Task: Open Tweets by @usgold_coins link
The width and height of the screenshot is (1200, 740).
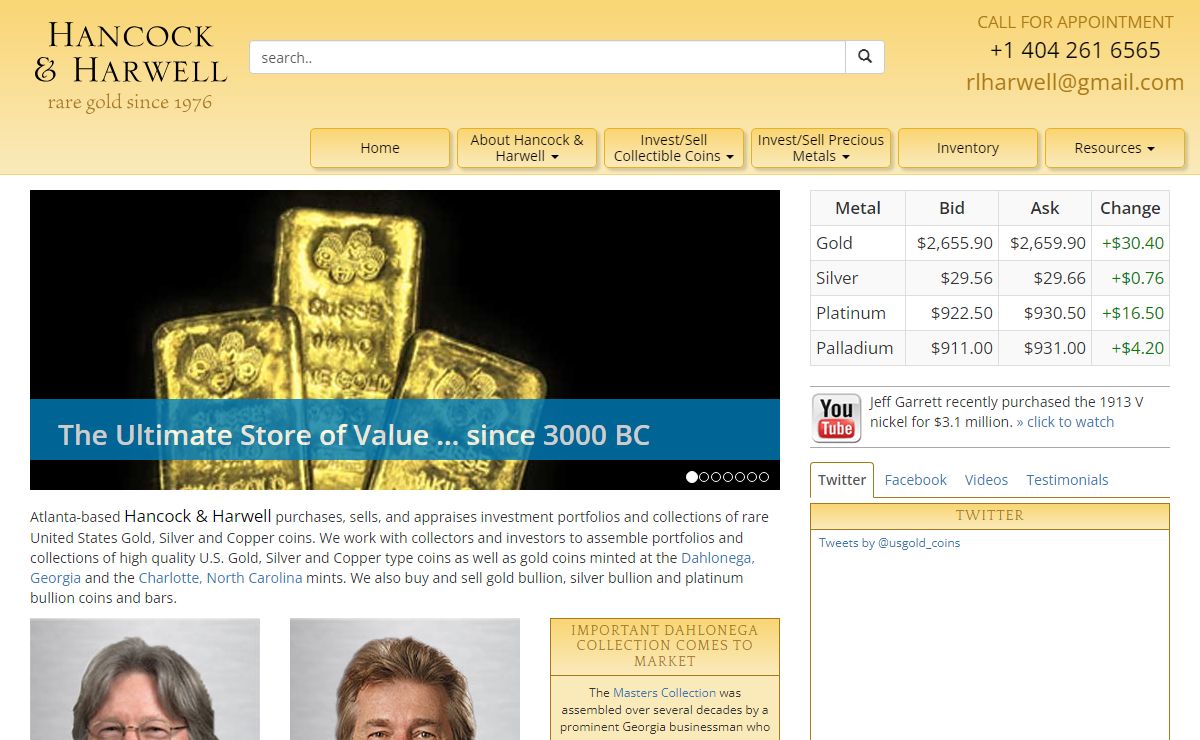Action: point(889,543)
